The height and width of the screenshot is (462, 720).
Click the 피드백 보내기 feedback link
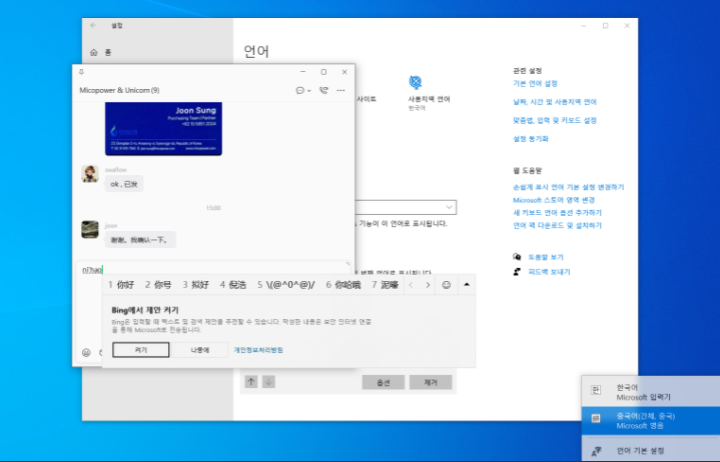pyautogui.click(x=549, y=272)
